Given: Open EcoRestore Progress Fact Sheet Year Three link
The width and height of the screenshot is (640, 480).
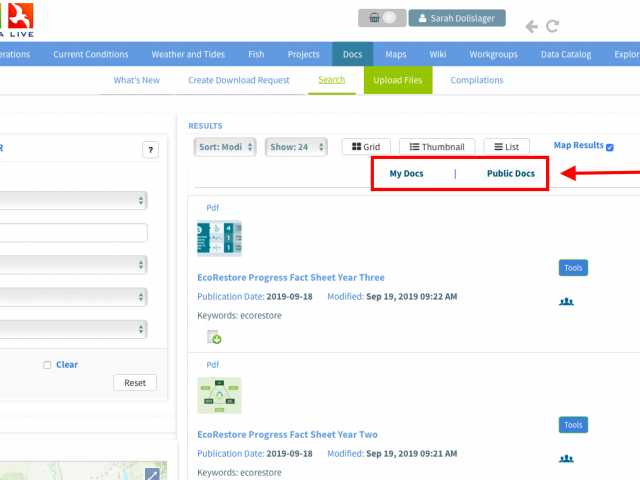Looking at the screenshot, I should pyautogui.click(x=291, y=278).
